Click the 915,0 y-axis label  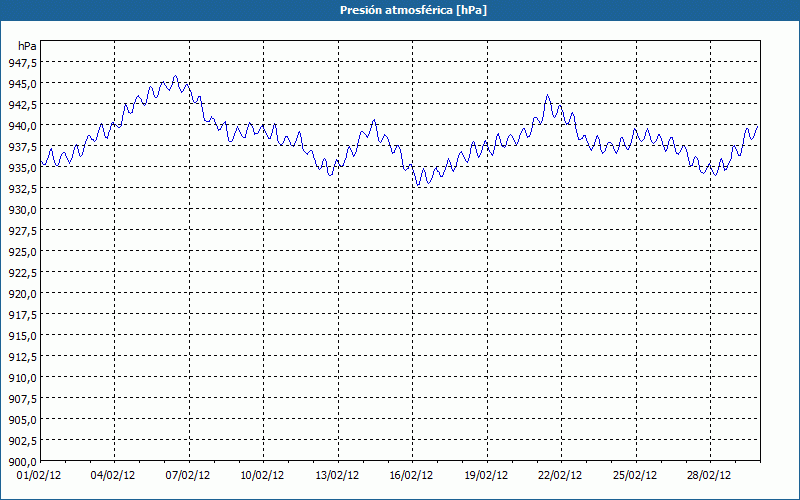[22, 336]
